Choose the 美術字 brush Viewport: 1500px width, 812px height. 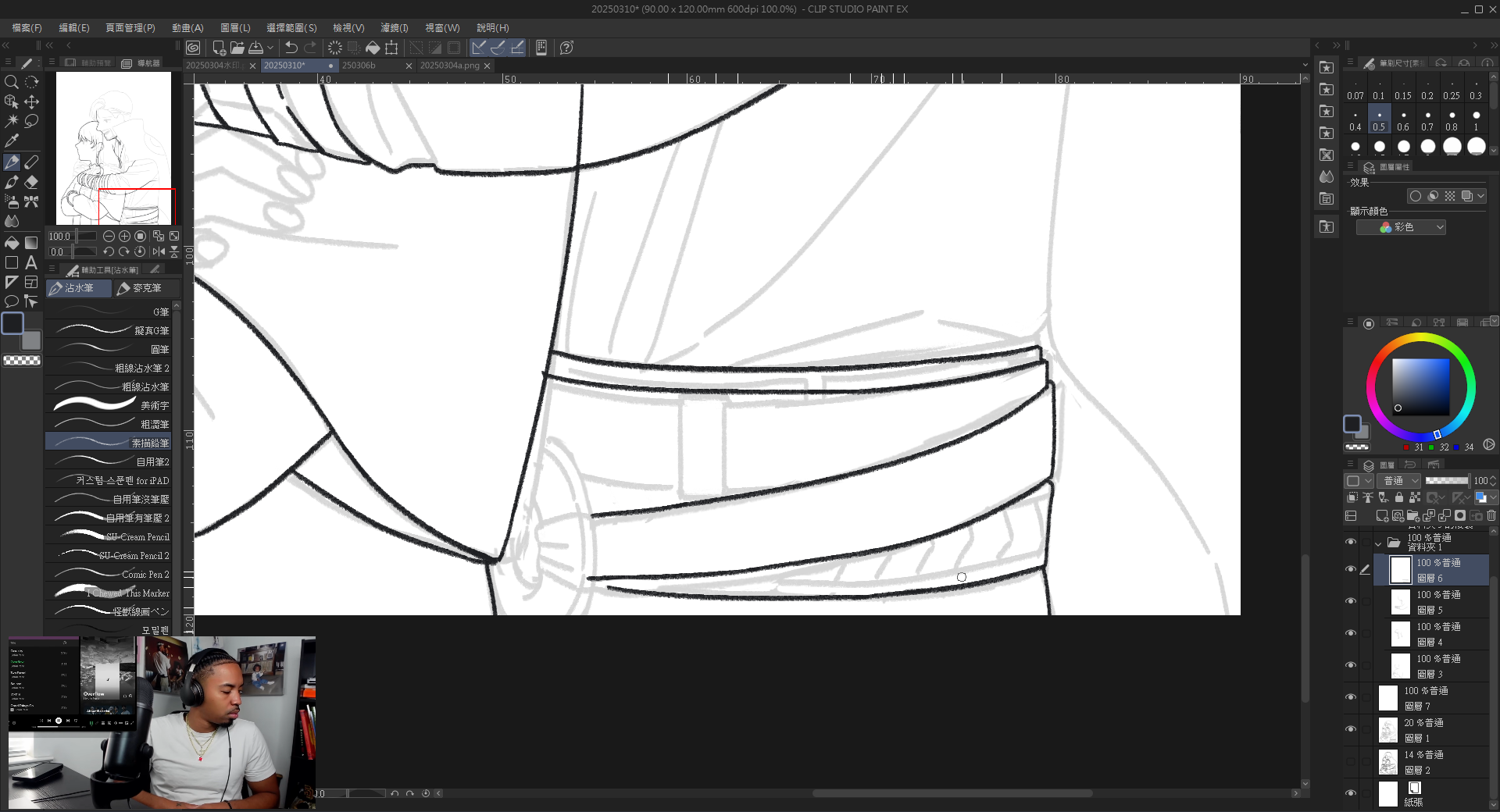(109, 405)
